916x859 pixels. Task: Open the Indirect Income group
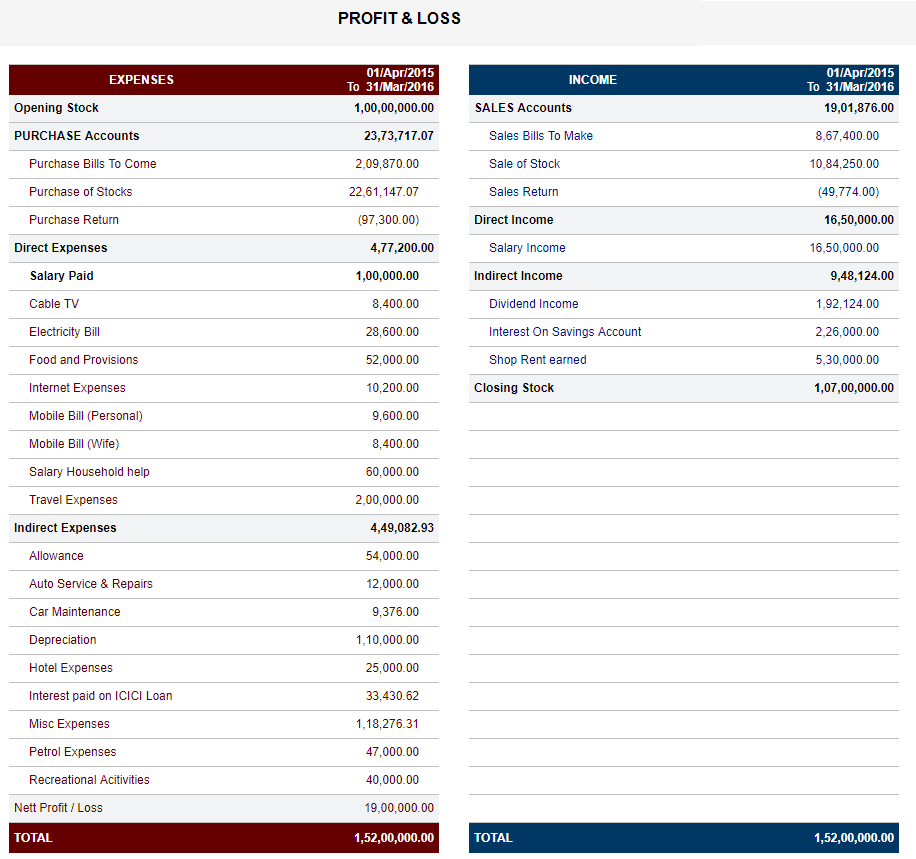[x=518, y=276]
